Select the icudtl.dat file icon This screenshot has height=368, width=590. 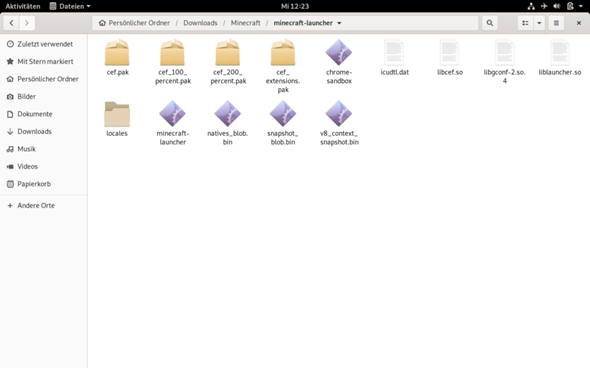click(x=394, y=52)
